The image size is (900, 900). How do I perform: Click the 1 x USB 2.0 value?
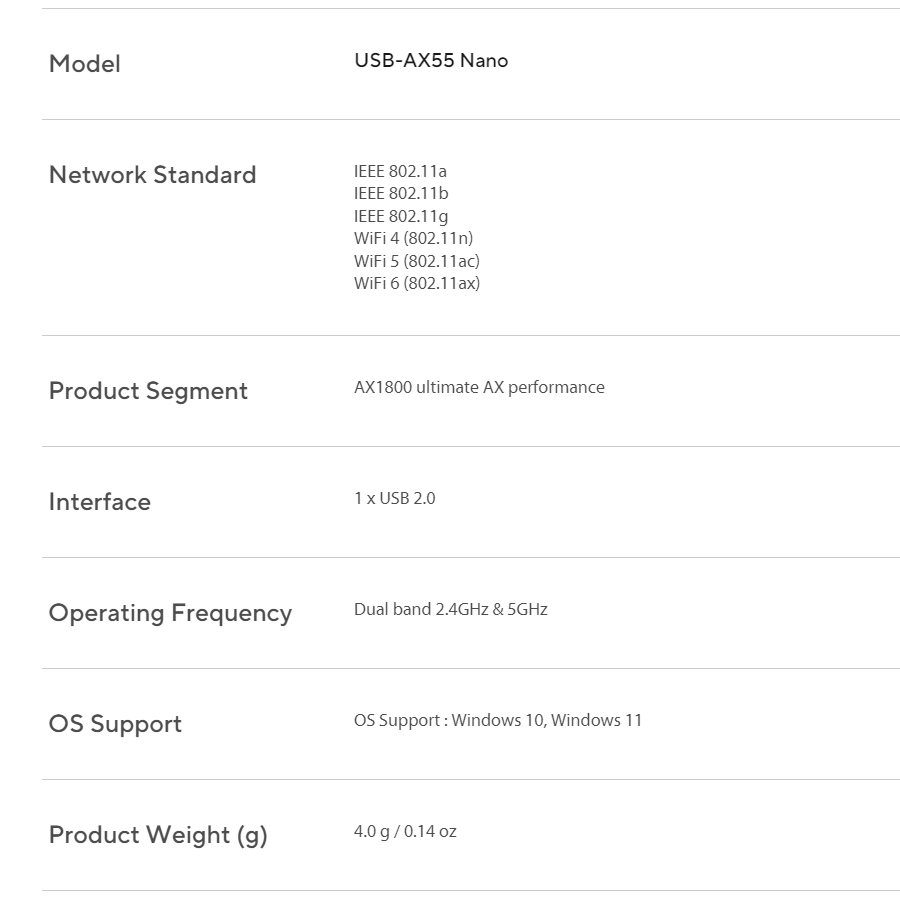394,498
